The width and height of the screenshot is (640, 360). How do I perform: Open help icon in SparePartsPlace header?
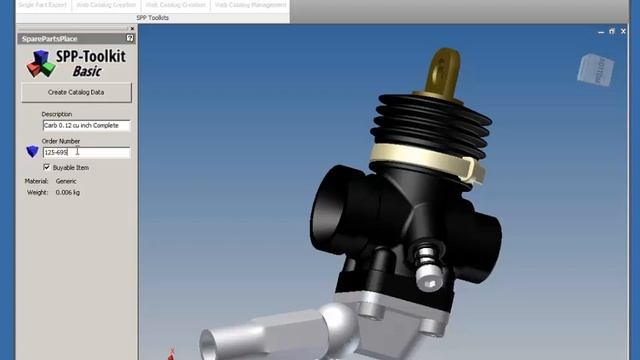[x=129, y=38]
